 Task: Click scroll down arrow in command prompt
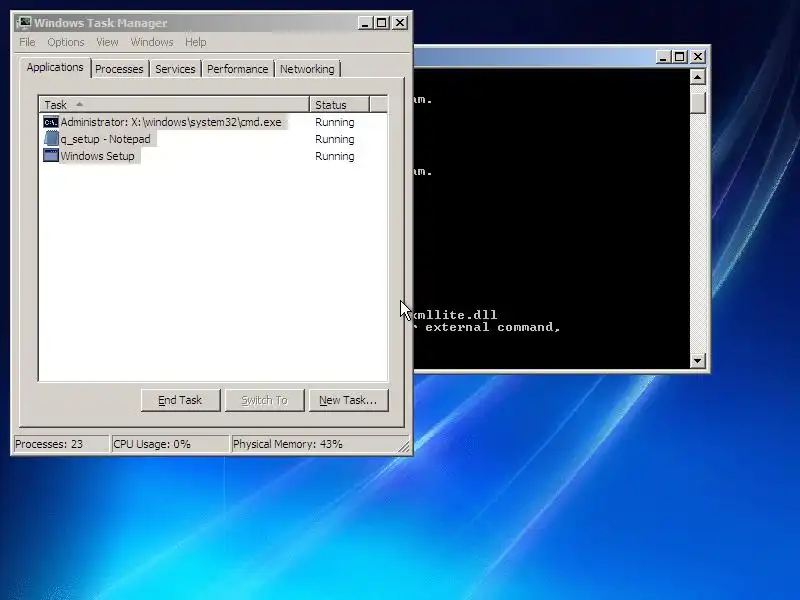697,361
